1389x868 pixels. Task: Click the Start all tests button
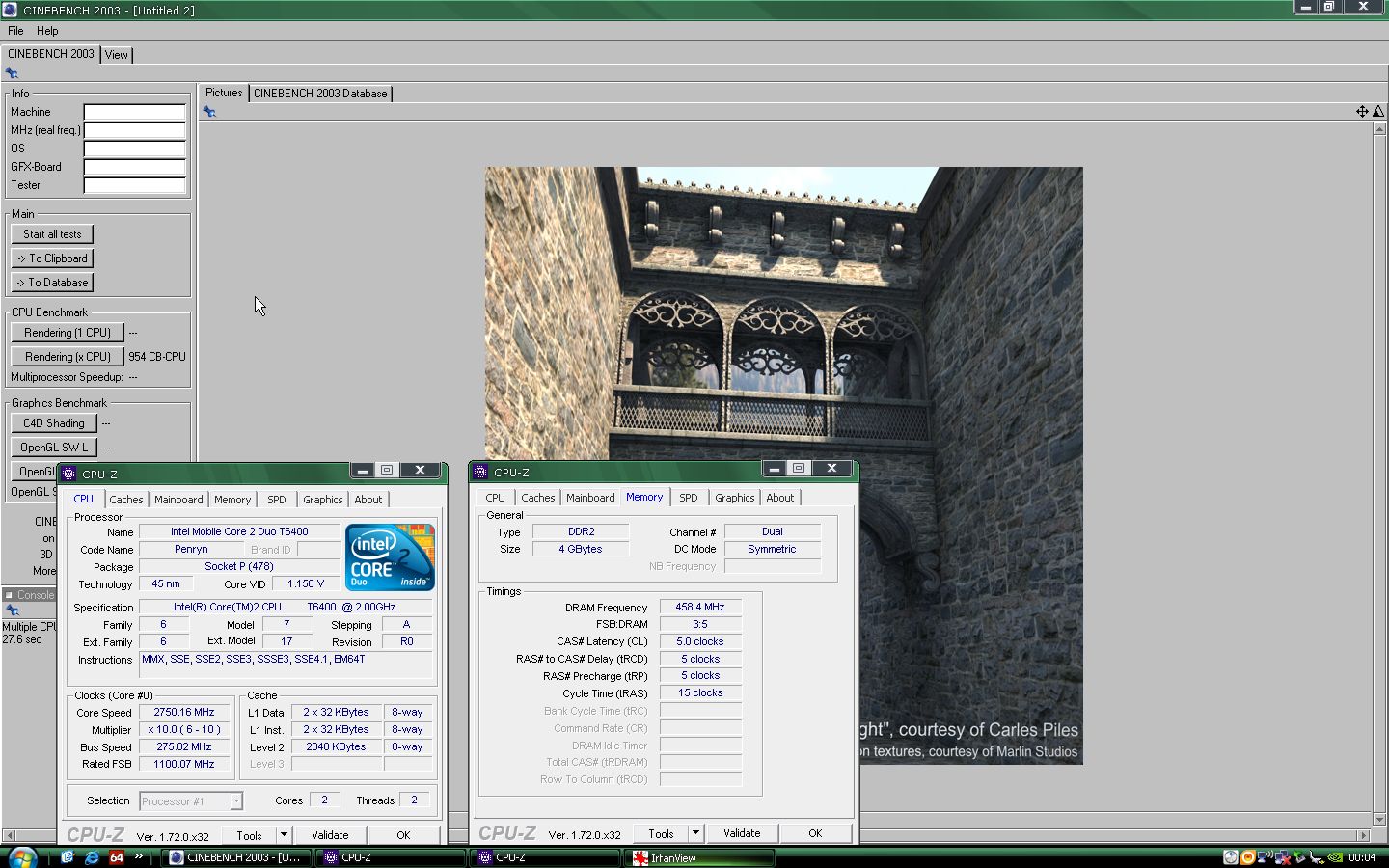[52, 234]
